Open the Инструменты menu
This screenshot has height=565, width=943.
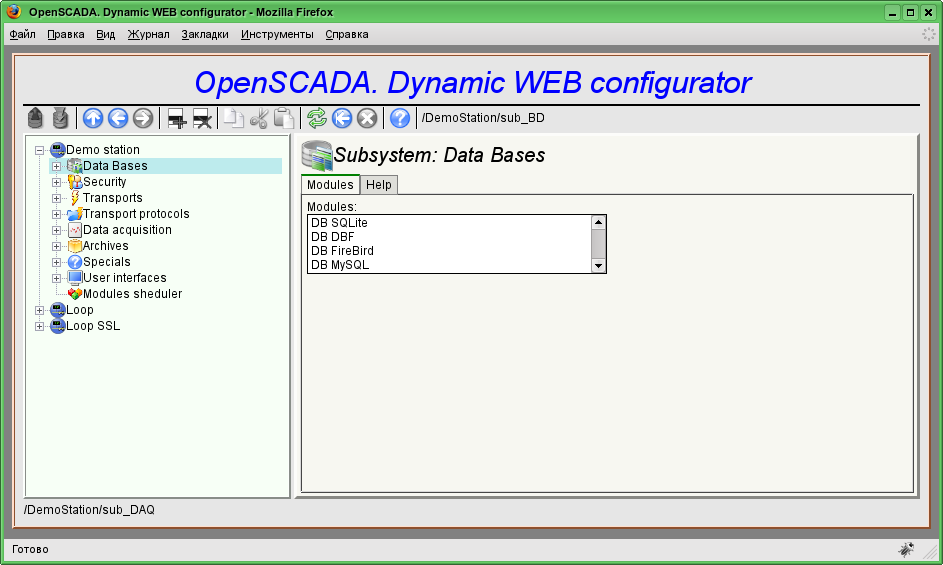(x=277, y=34)
